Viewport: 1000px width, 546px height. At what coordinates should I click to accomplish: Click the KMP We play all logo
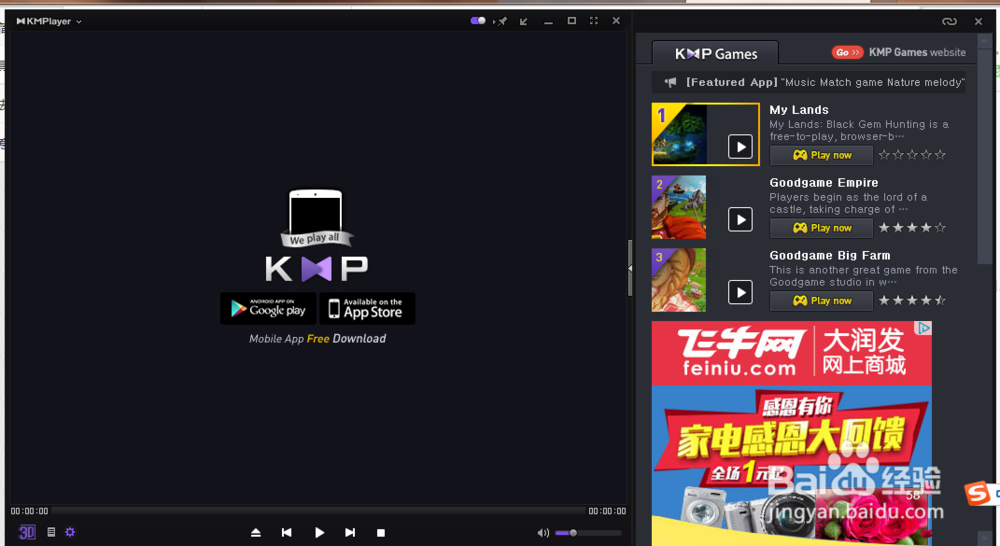(316, 236)
